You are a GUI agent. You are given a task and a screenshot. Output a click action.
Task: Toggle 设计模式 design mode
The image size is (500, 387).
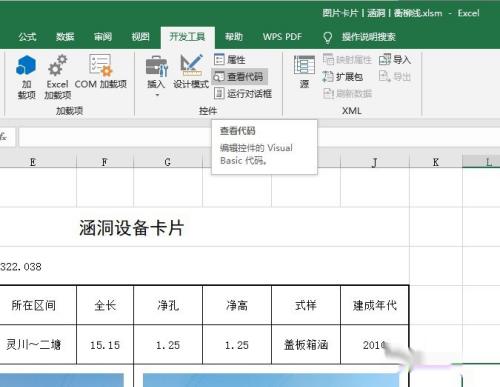point(191,72)
